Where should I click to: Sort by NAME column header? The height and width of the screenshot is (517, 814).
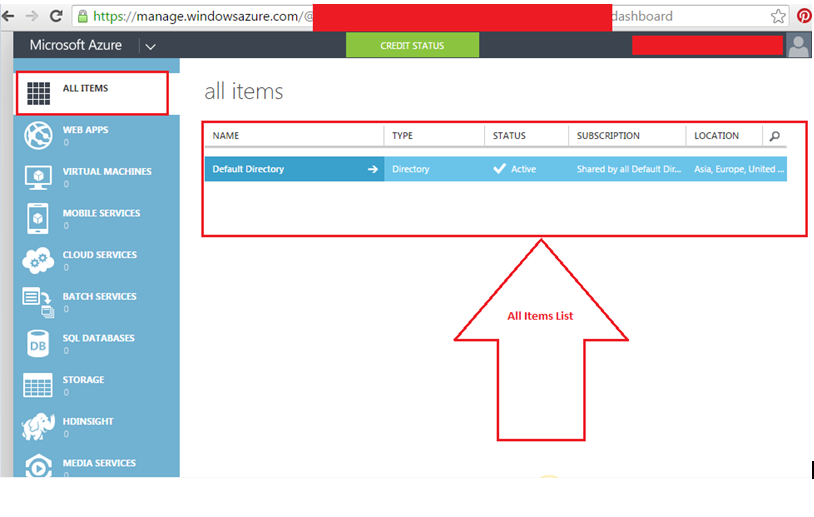[x=226, y=135]
